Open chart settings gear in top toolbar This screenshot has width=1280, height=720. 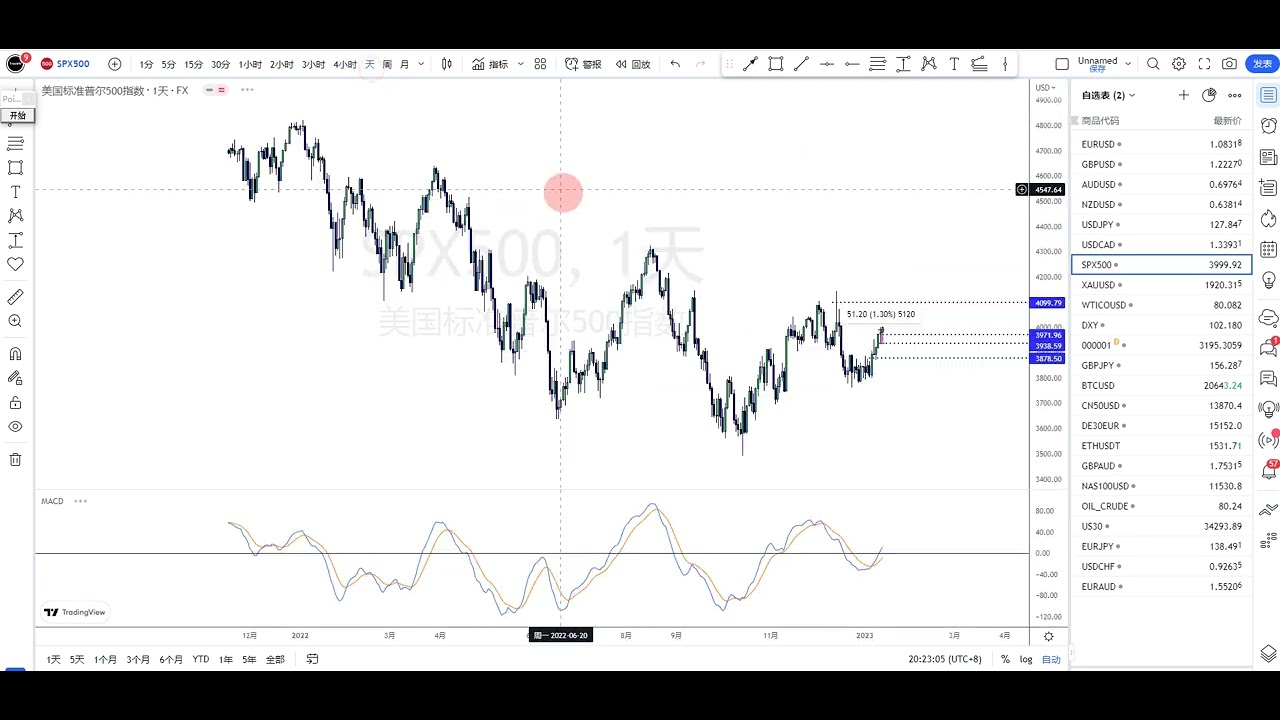[1179, 64]
